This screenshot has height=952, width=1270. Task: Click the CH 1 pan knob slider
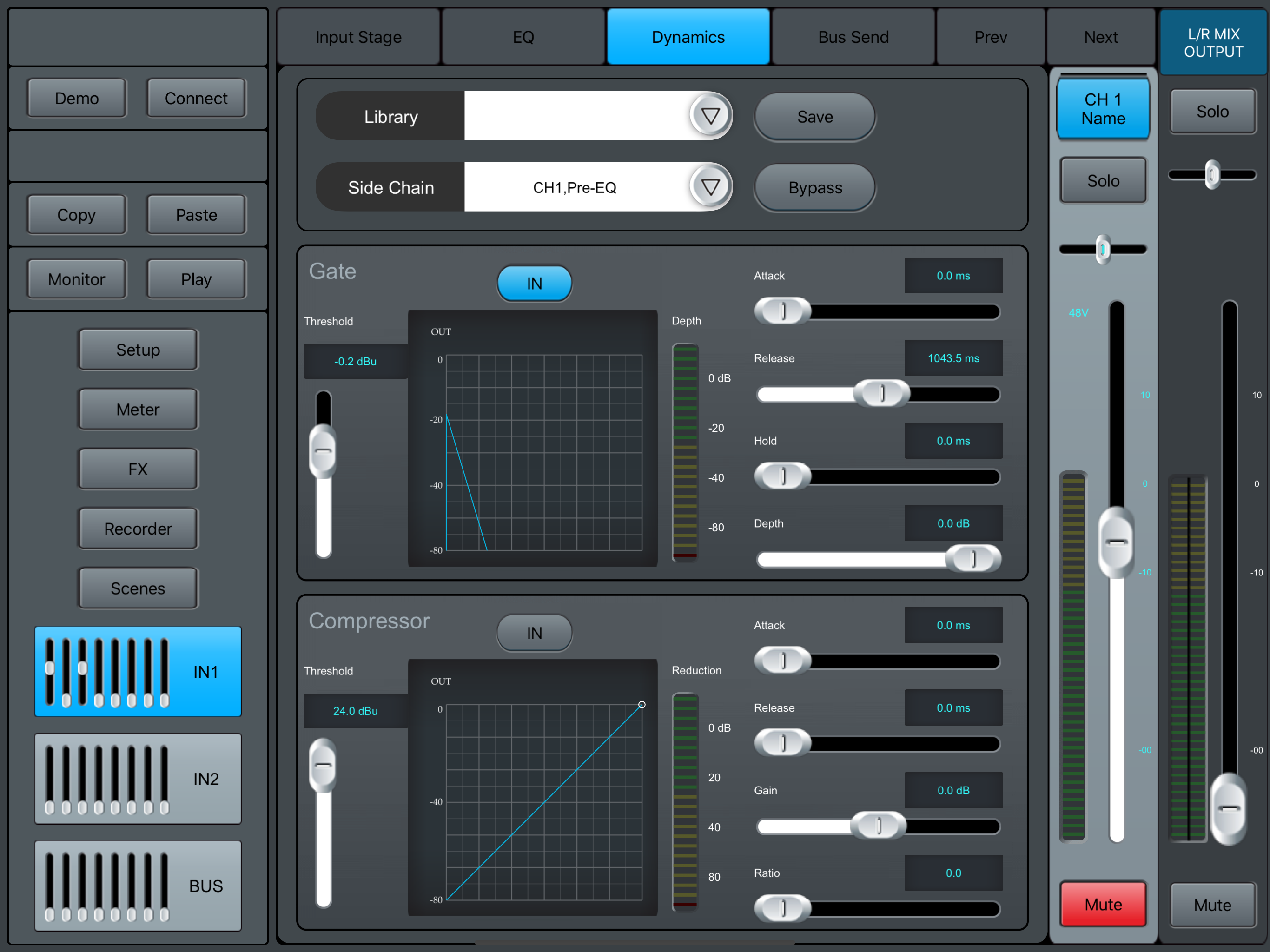[x=1102, y=249]
